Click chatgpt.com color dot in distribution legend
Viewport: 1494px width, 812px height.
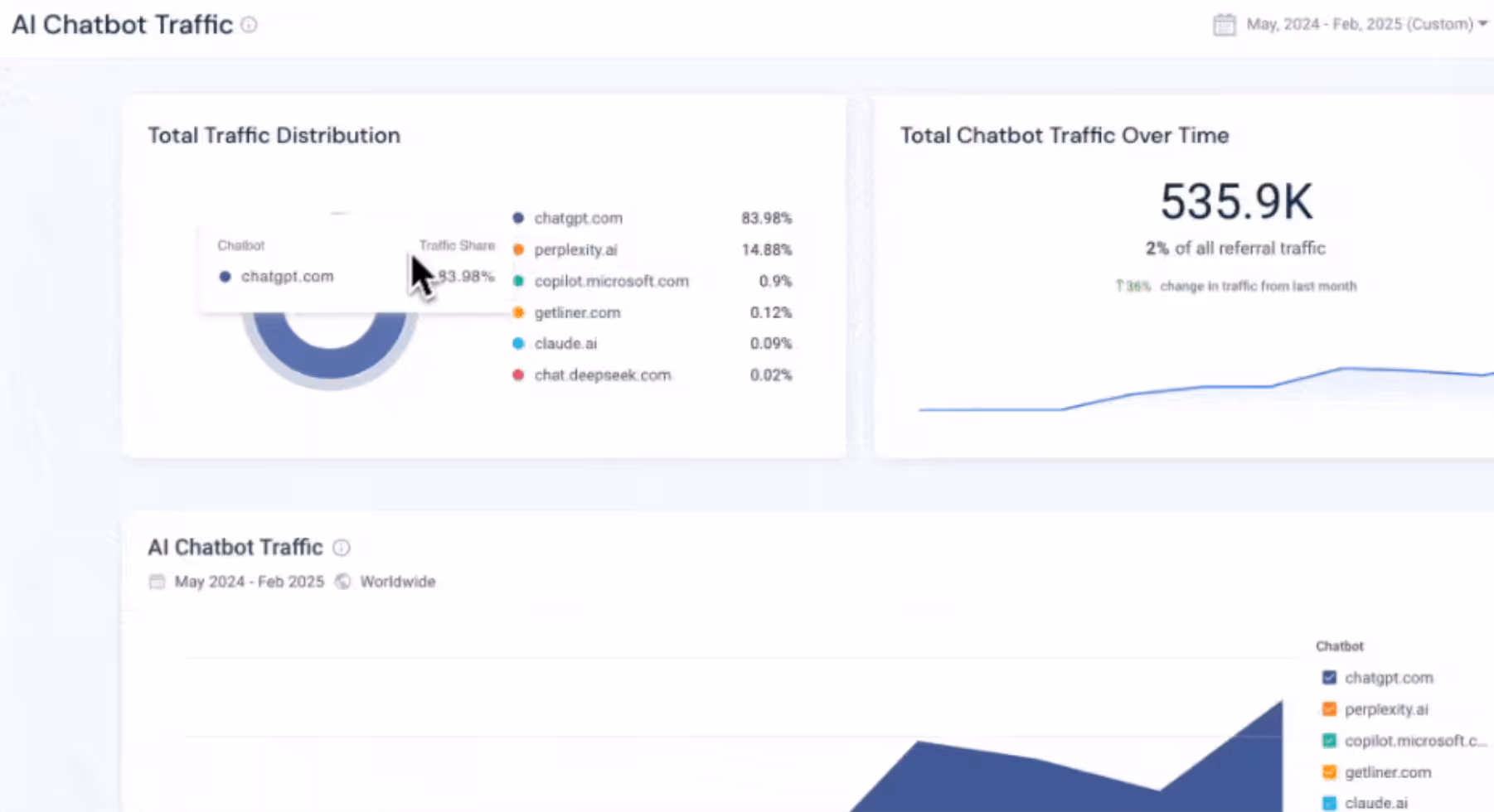point(518,218)
